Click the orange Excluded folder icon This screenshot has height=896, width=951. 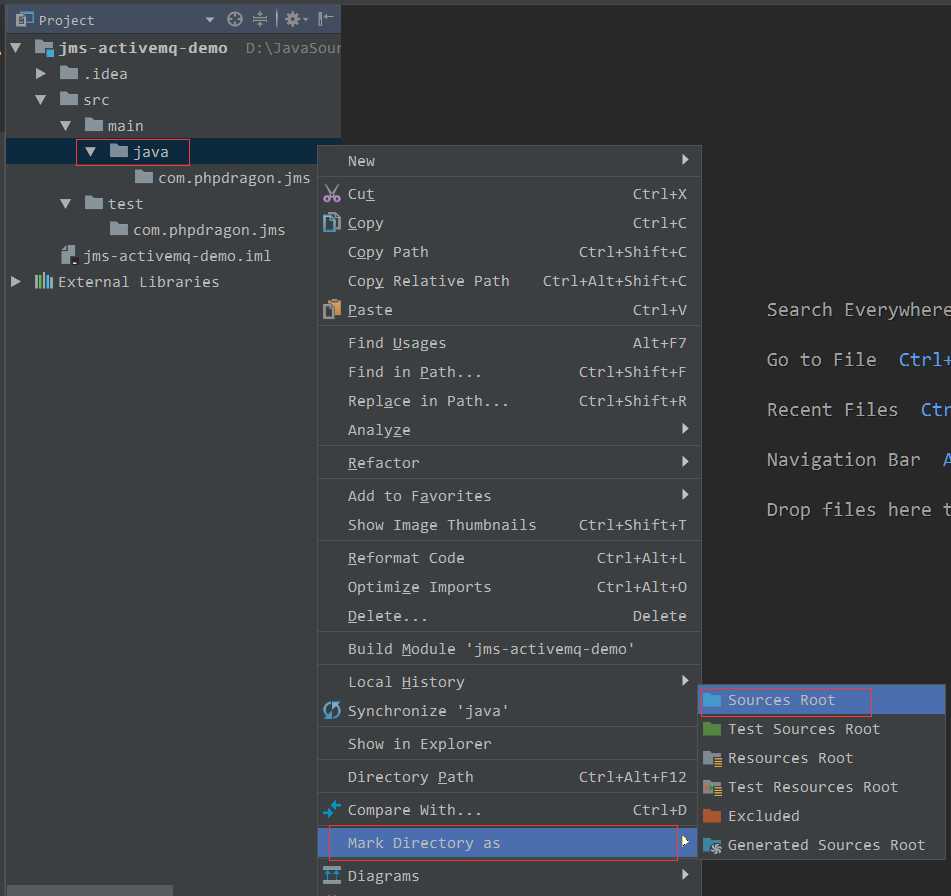(x=712, y=816)
